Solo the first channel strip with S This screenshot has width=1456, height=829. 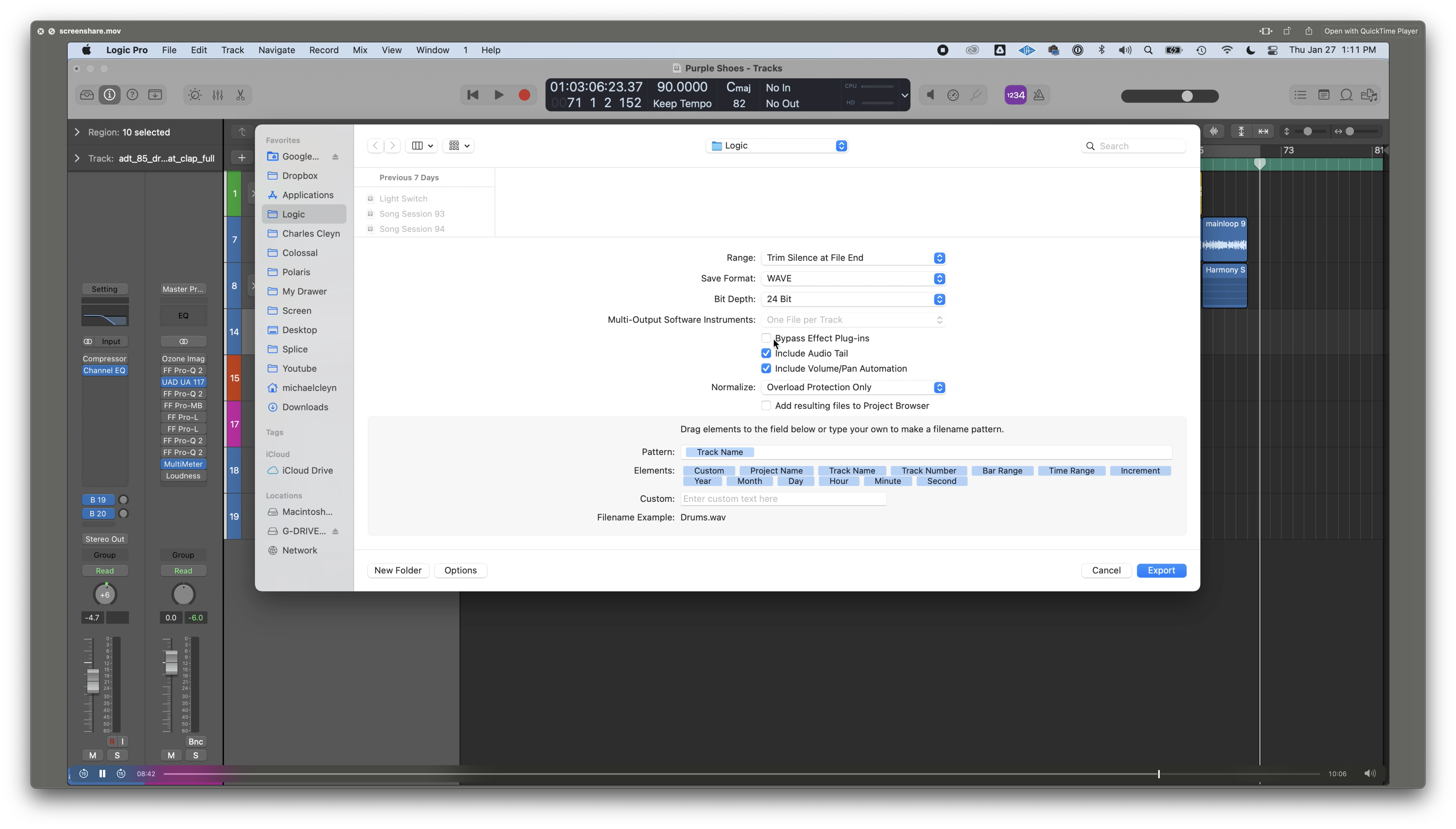coord(117,756)
